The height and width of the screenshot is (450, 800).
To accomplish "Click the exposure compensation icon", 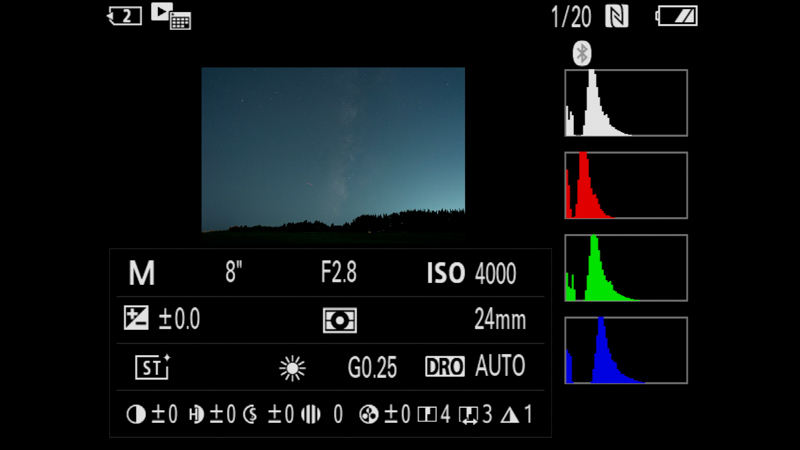I will (136, 318).
